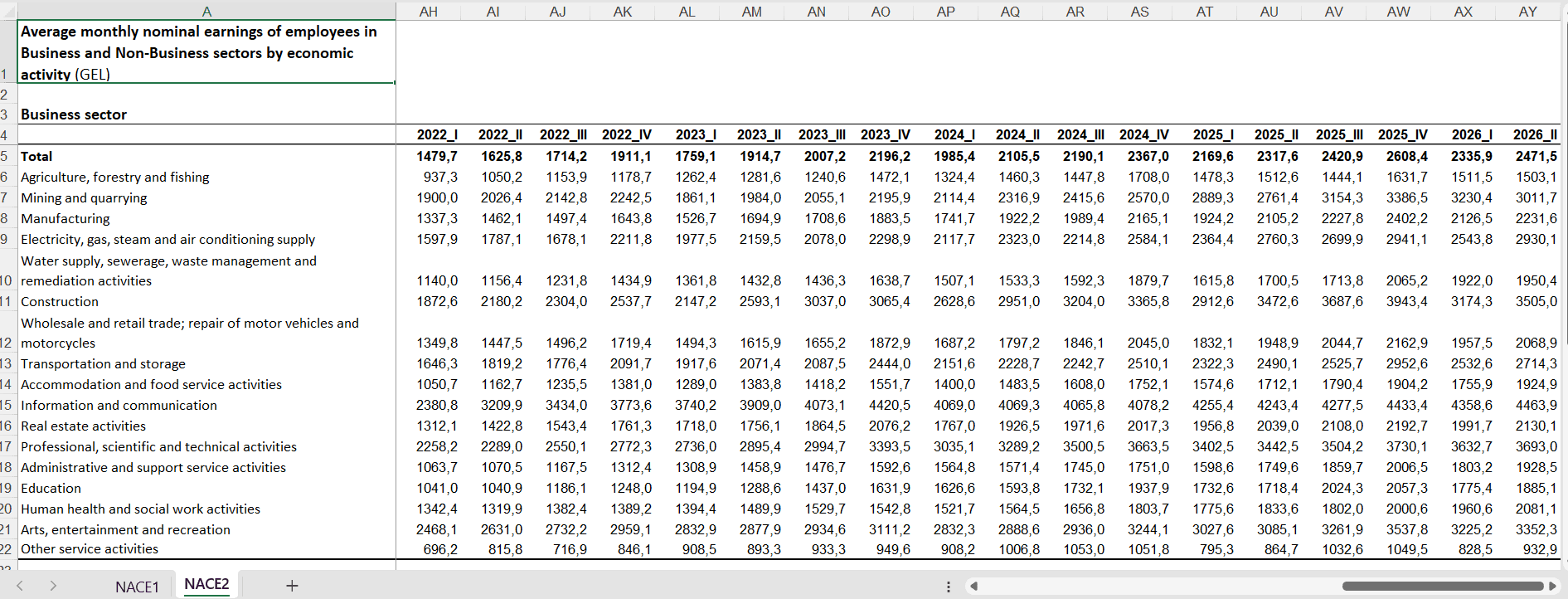Select the title cell about average monthly earnings
Image resolution: width=1568 pixels, height=599 pixels.
click(206, 52)
